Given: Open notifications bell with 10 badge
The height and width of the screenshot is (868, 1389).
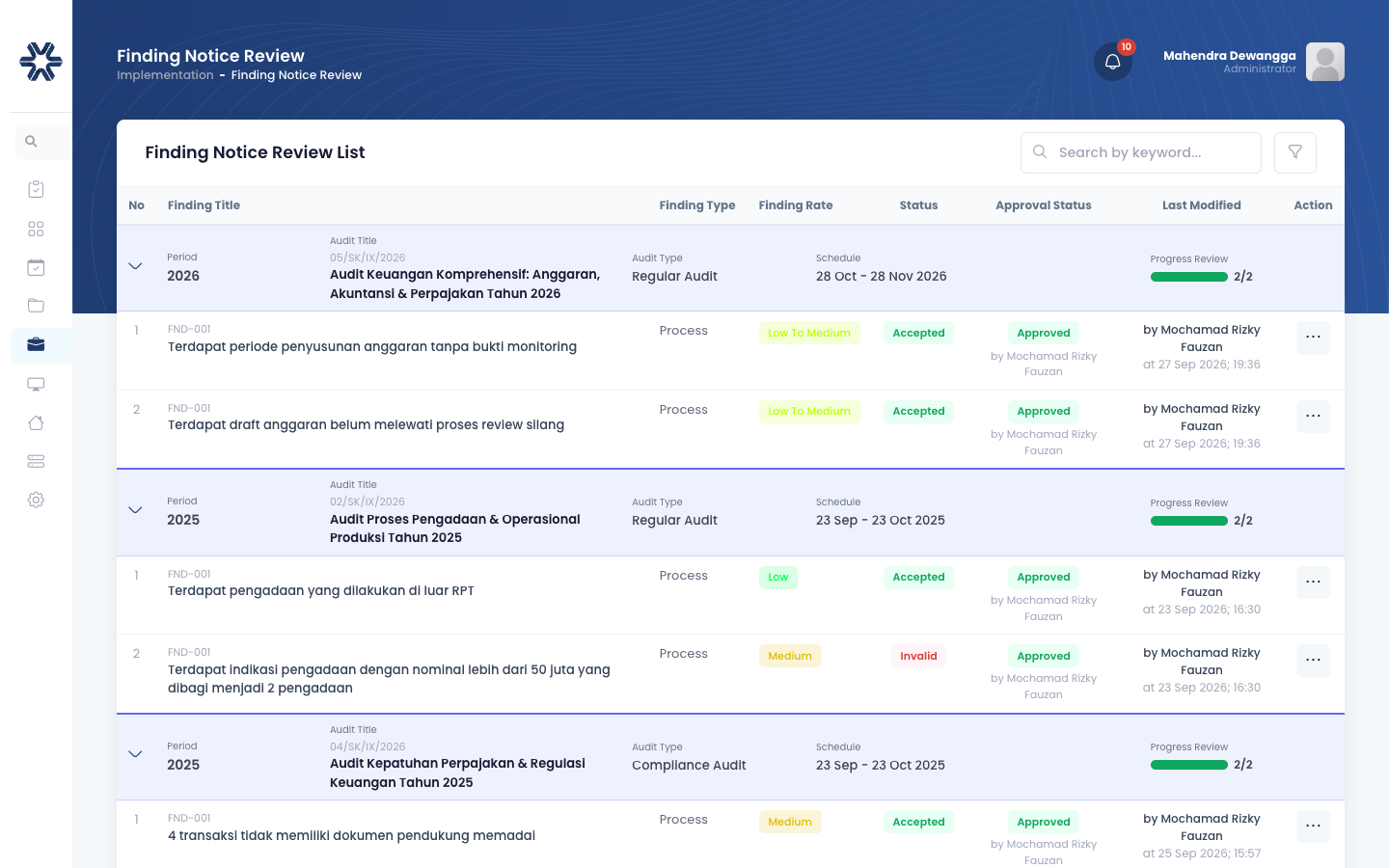Looking at the screenshot, I should tap(1113, 62).
